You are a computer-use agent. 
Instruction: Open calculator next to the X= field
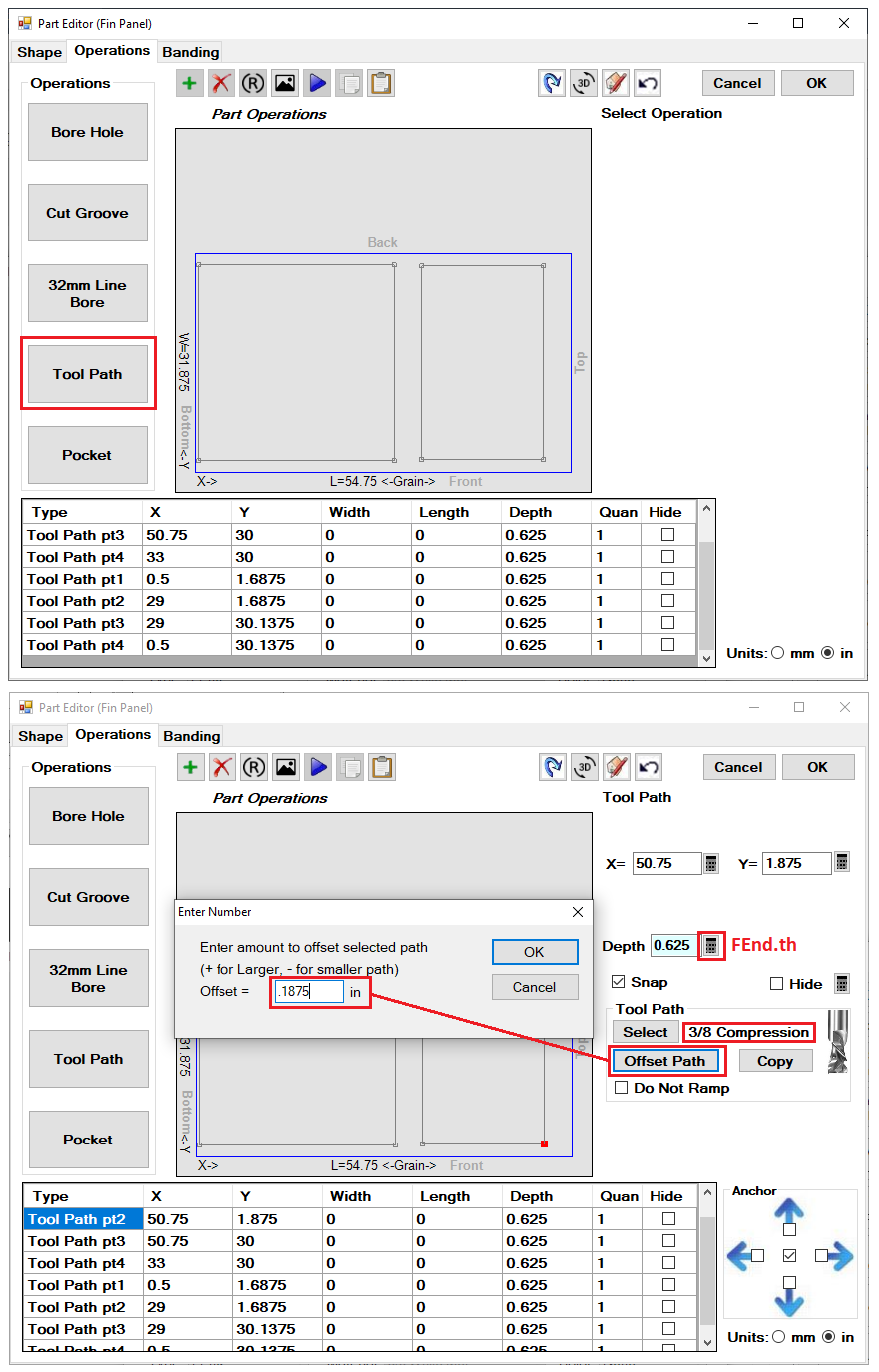(x=711, y=863)
